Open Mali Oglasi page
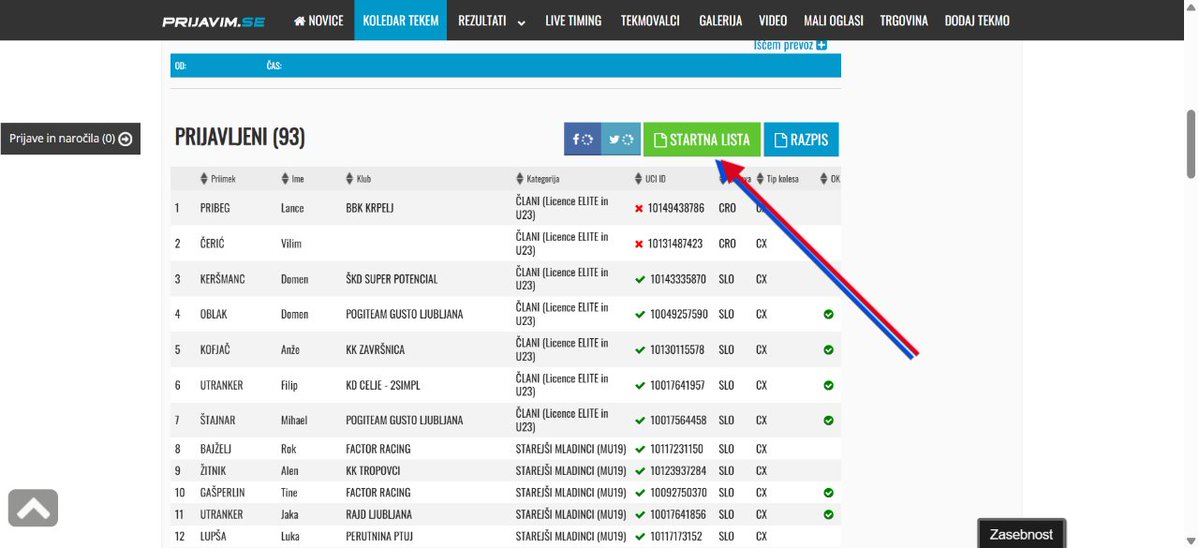Image resolution: width=1199 pixels, height=548 pixels. tap(833, 21)
